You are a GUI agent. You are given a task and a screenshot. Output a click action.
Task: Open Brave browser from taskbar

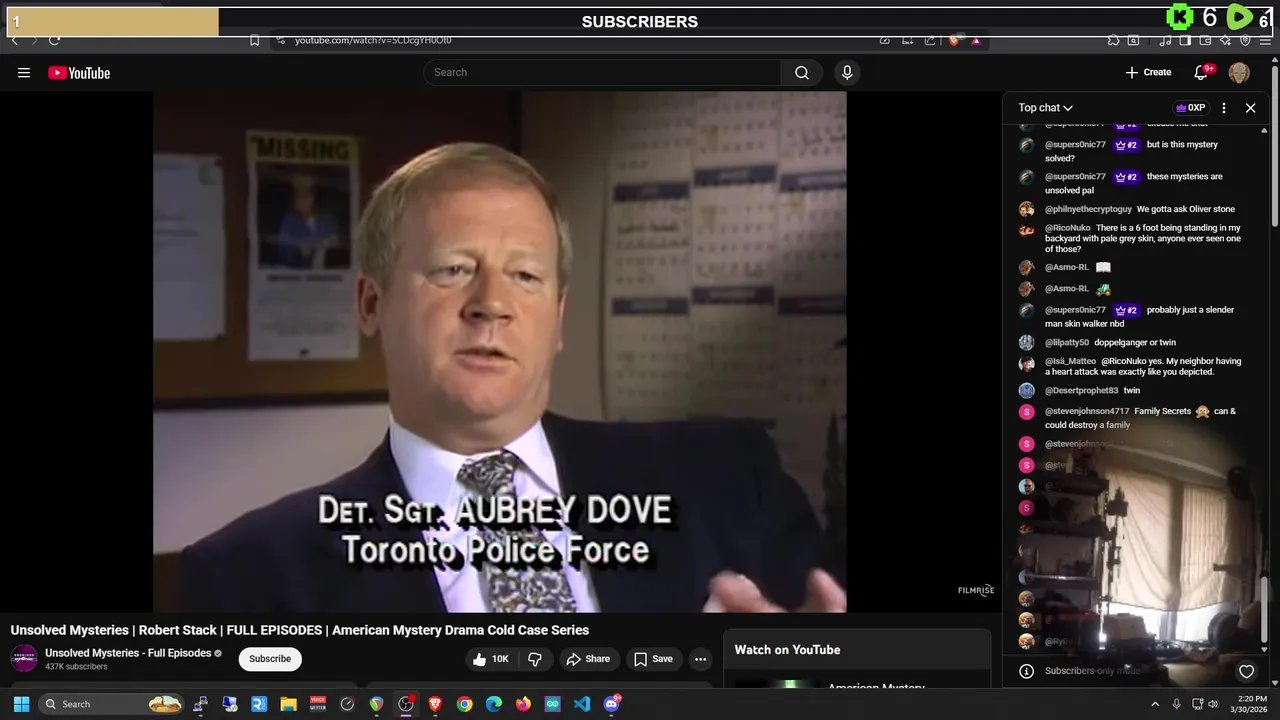[x=435, y=704]
